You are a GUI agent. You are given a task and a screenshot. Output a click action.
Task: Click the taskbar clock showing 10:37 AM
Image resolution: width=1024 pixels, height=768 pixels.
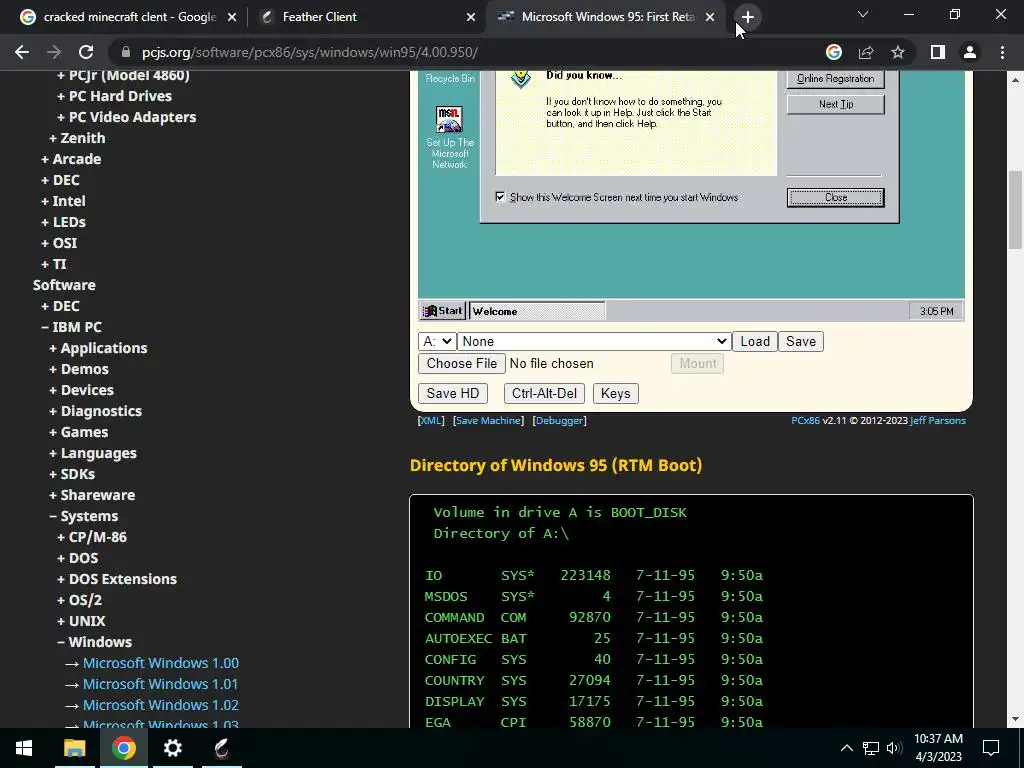pyautogui.click(x=938, y=748)
